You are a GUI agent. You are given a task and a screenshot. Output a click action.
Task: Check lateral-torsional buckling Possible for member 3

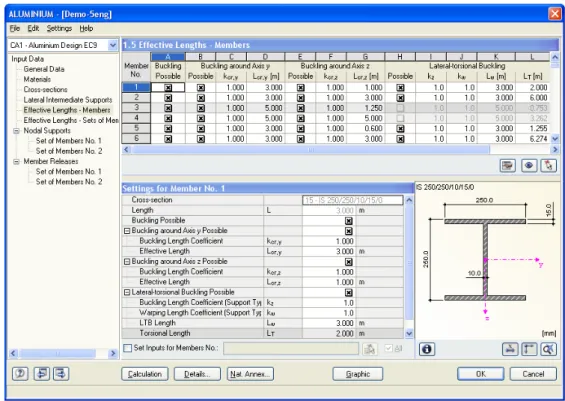pos(400,108)
